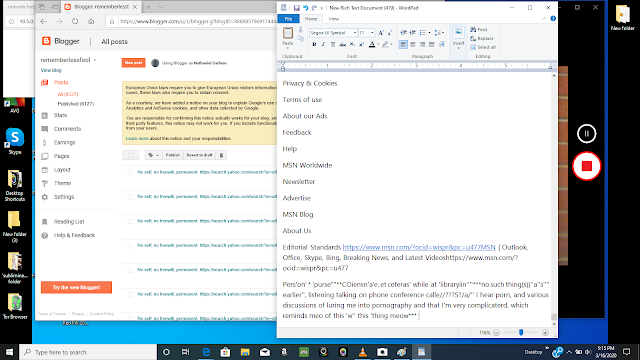Viewport: 640px width, 360px height.
Task: Align text left in WordPad
Action: pos(403,44)
